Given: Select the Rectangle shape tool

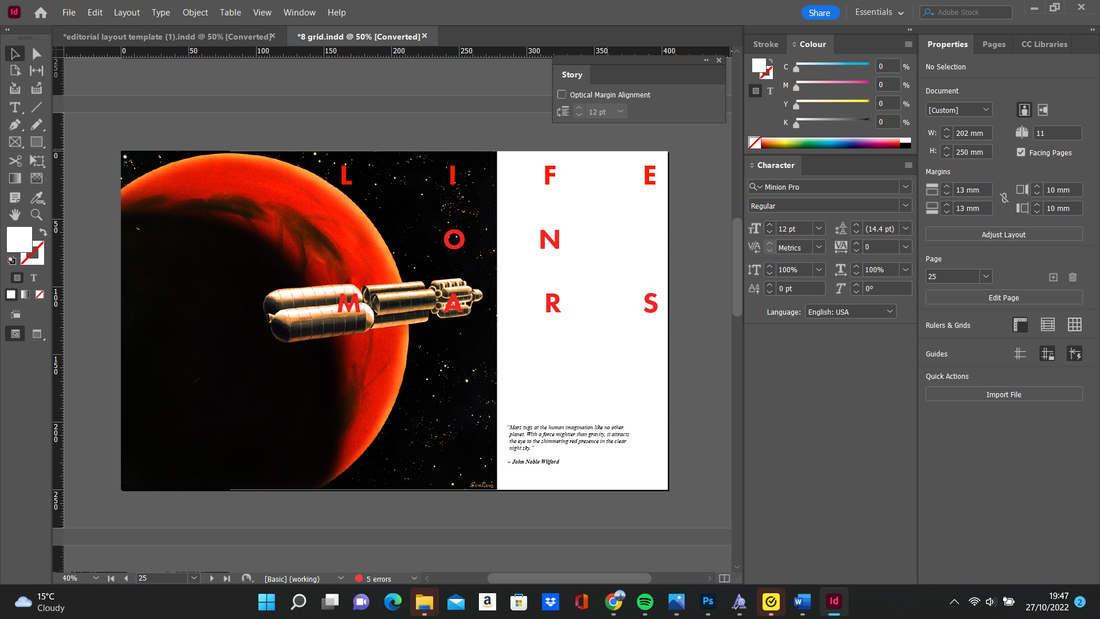Looking at the screenshot, I should pos(36,142).
